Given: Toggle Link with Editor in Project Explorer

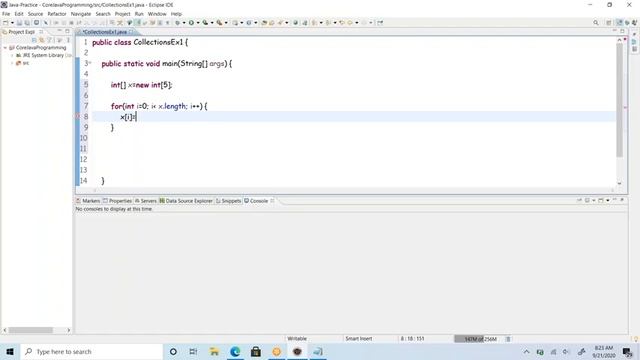Looking at the screenshot, I should 42,40.
